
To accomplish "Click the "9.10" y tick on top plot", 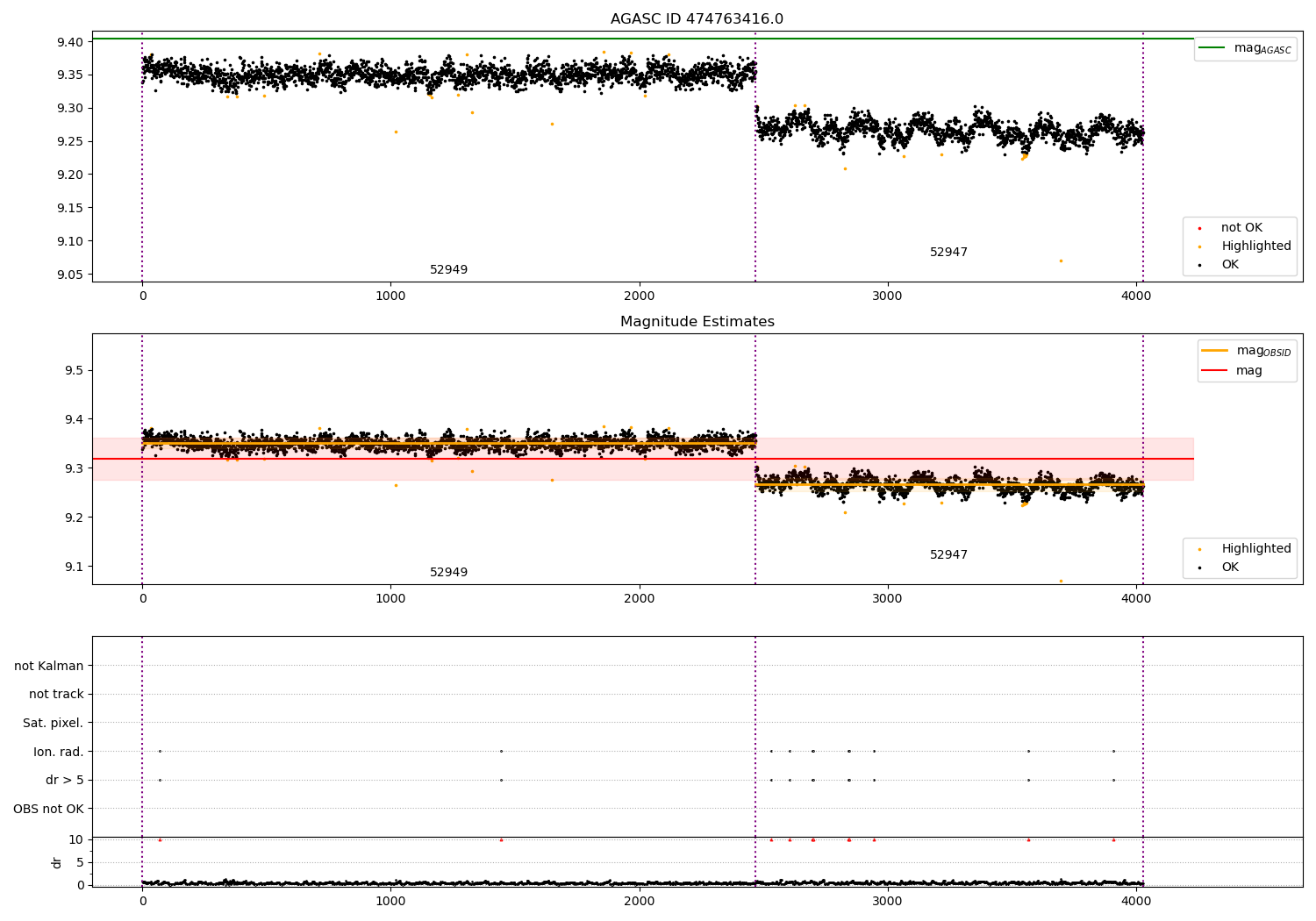I will point(70,242).
